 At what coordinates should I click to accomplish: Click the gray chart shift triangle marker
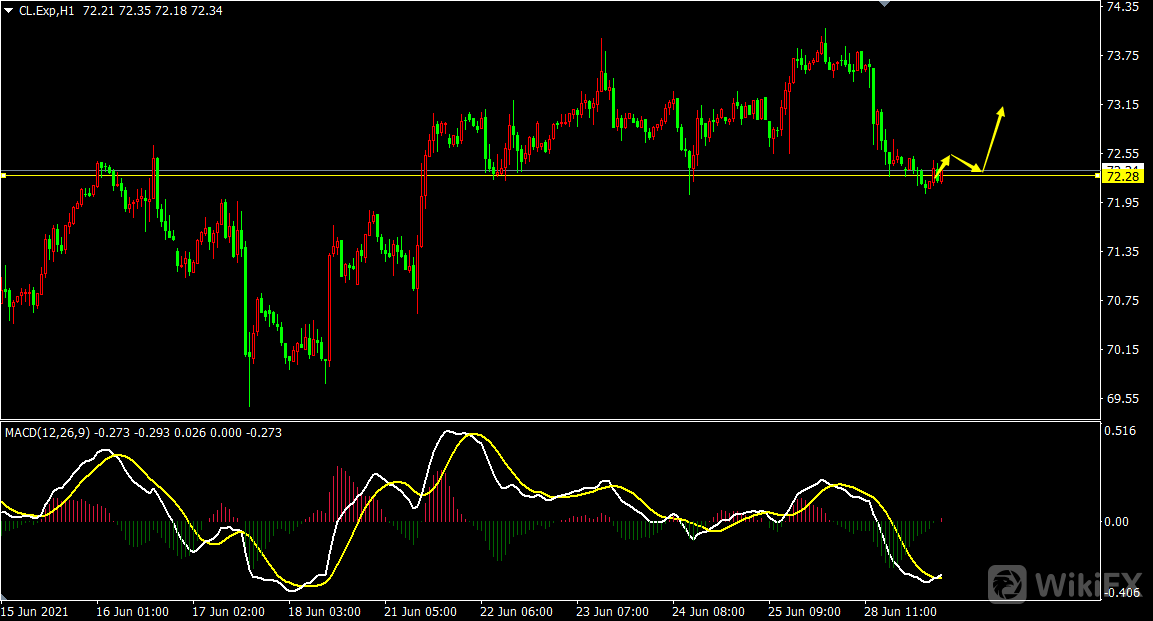(882, 4)
